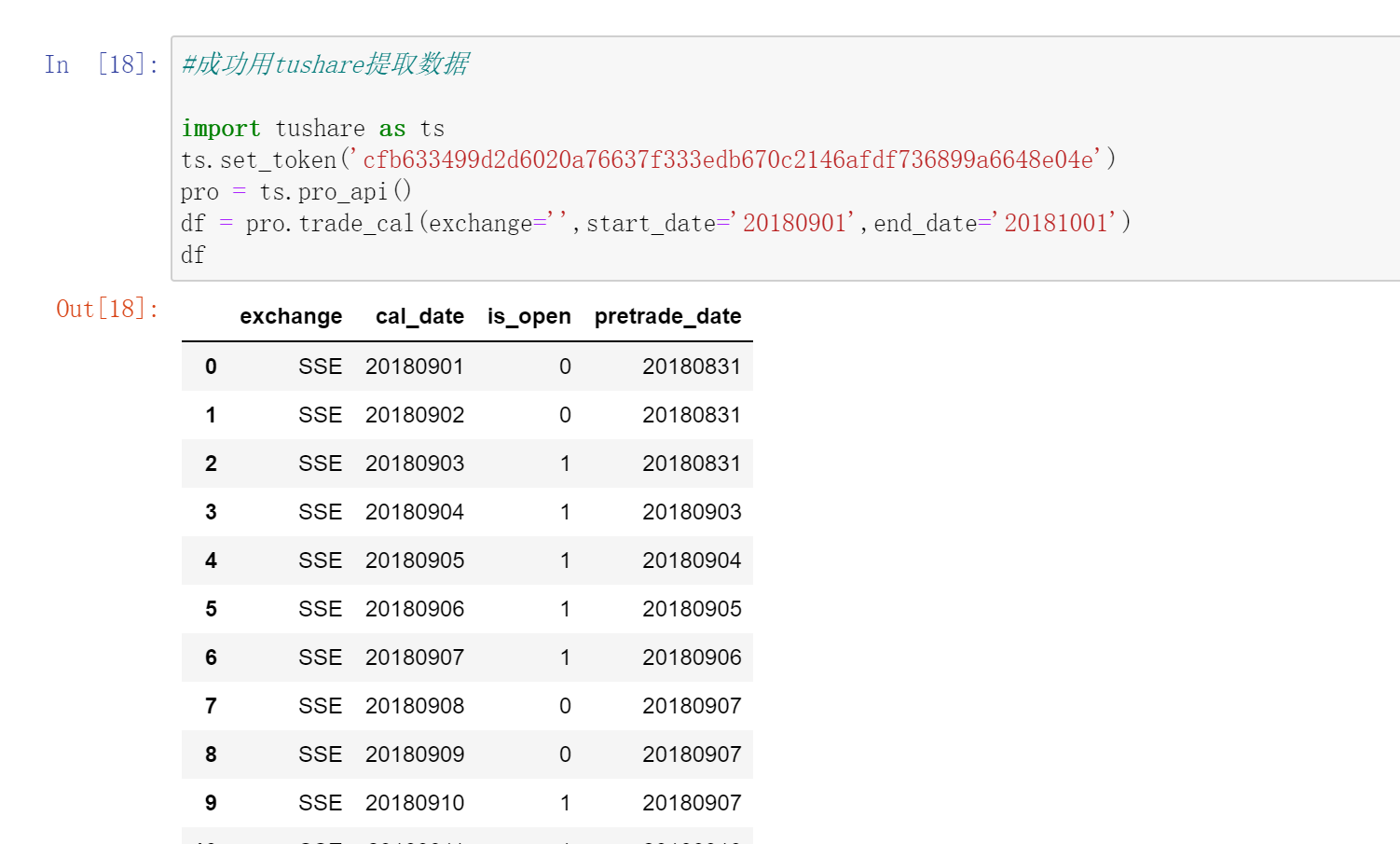This screenshot has height=844, width=1400.
Task: Click row index 9 in the table
Action: click(x=211, y=803)
